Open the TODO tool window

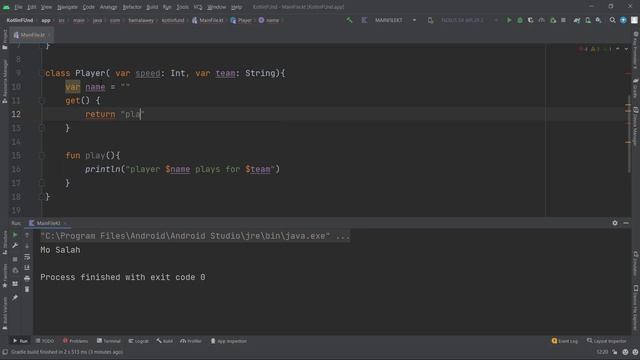(45, 341)
